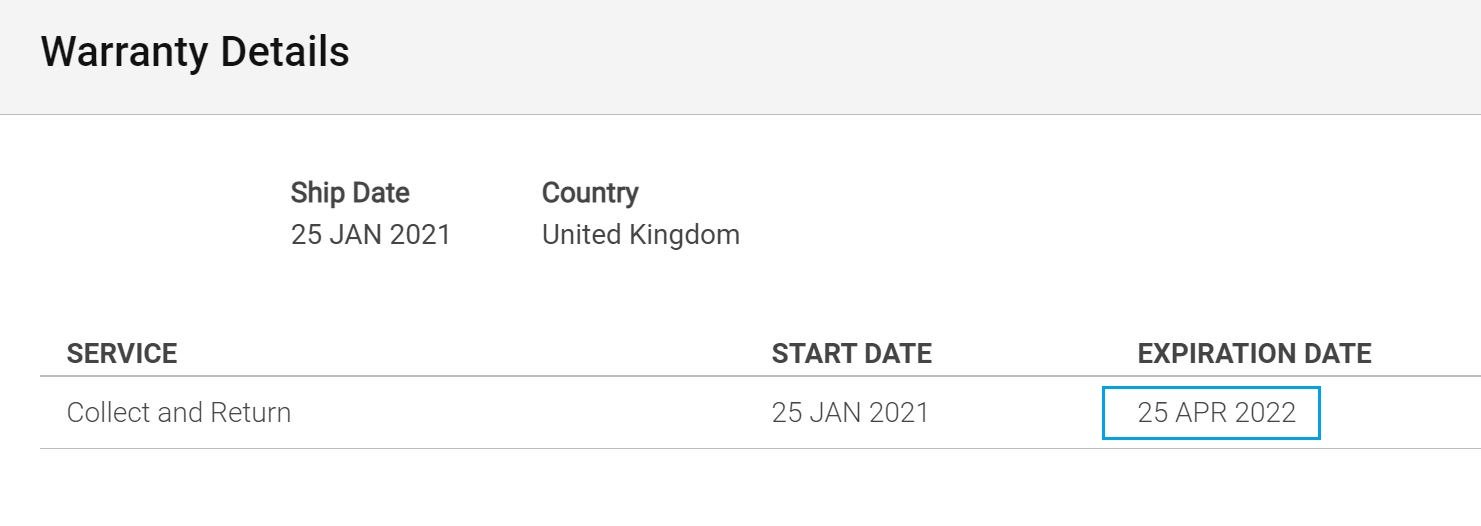
Task: Click 25 JAN 2021 under Ship Date
Action: tap(371, 235)
